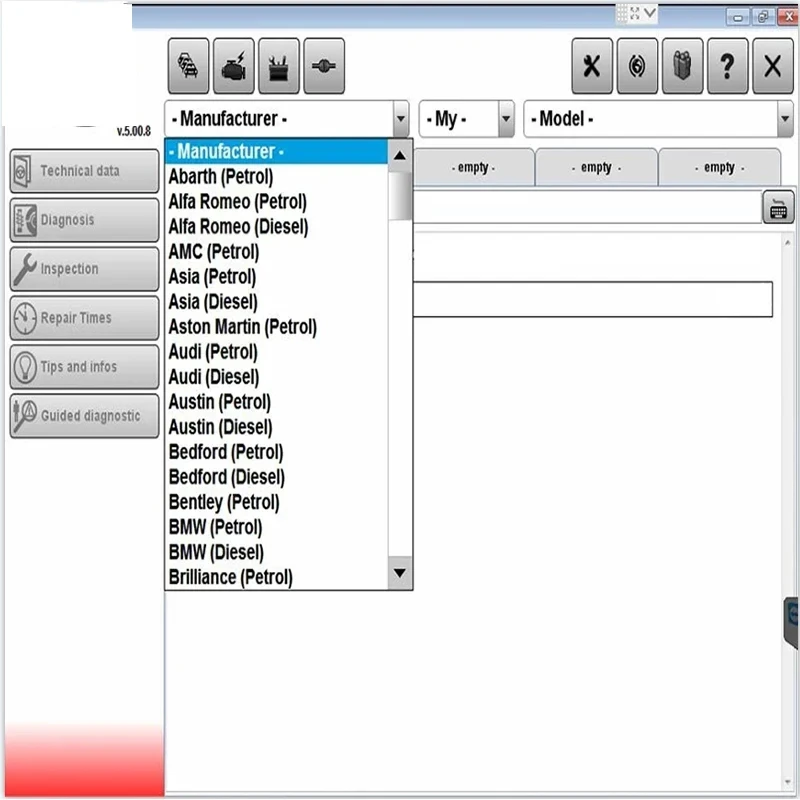Pick Asia (Diesel) manufacturer

click(276, 302)
